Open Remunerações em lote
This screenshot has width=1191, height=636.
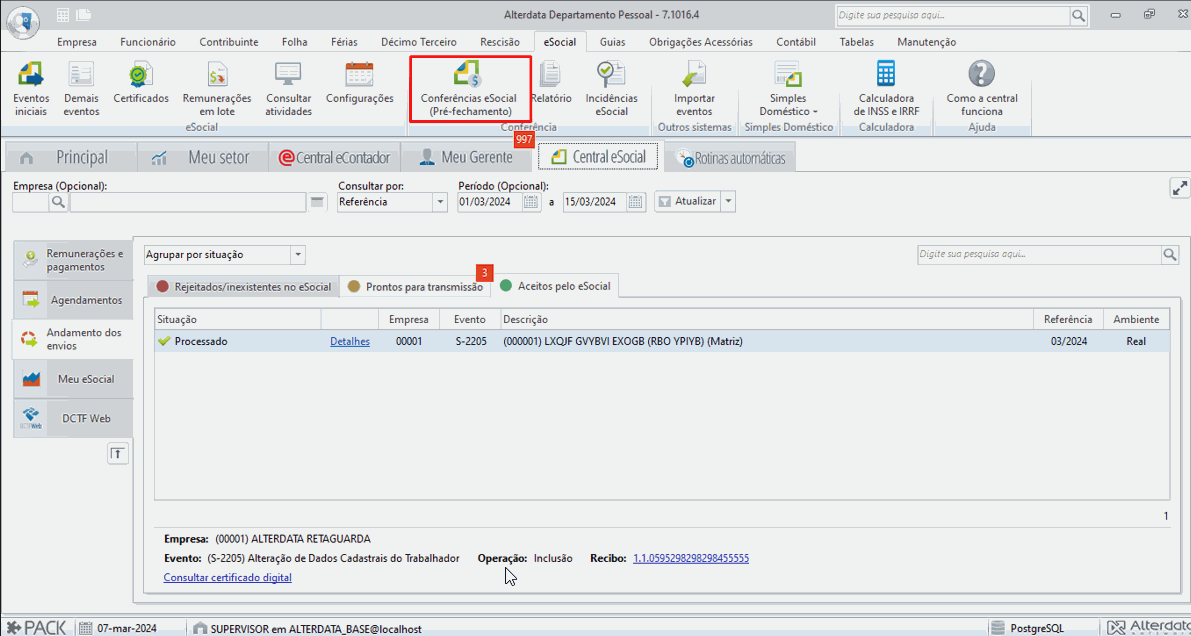pyautogui.click(x=216, y=90)
